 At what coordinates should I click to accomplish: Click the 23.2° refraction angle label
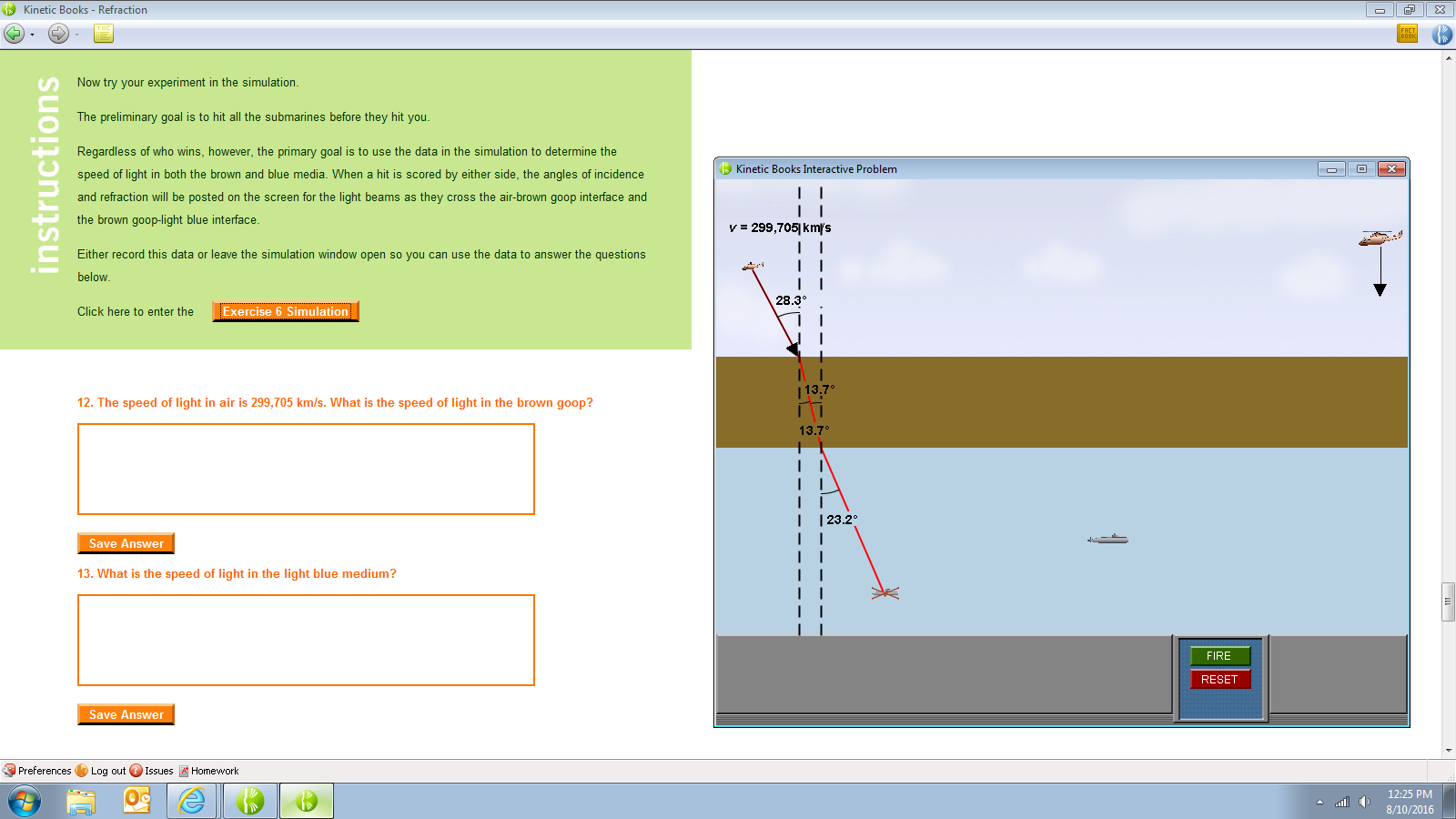tap(842, 520)
